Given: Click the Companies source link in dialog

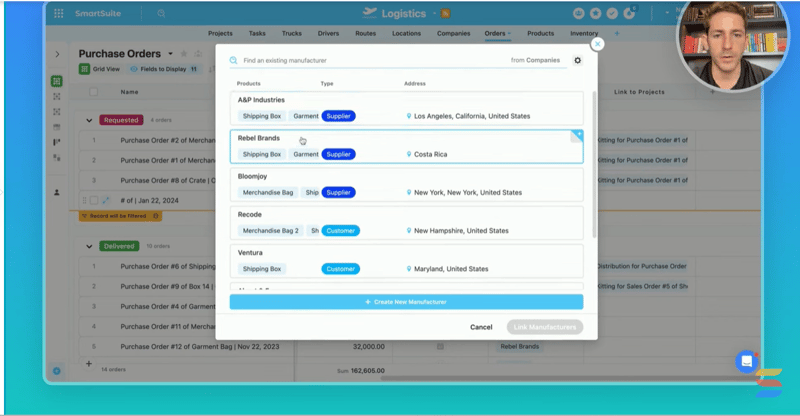Looking at the screenshot, I should (x=543, y=60).
